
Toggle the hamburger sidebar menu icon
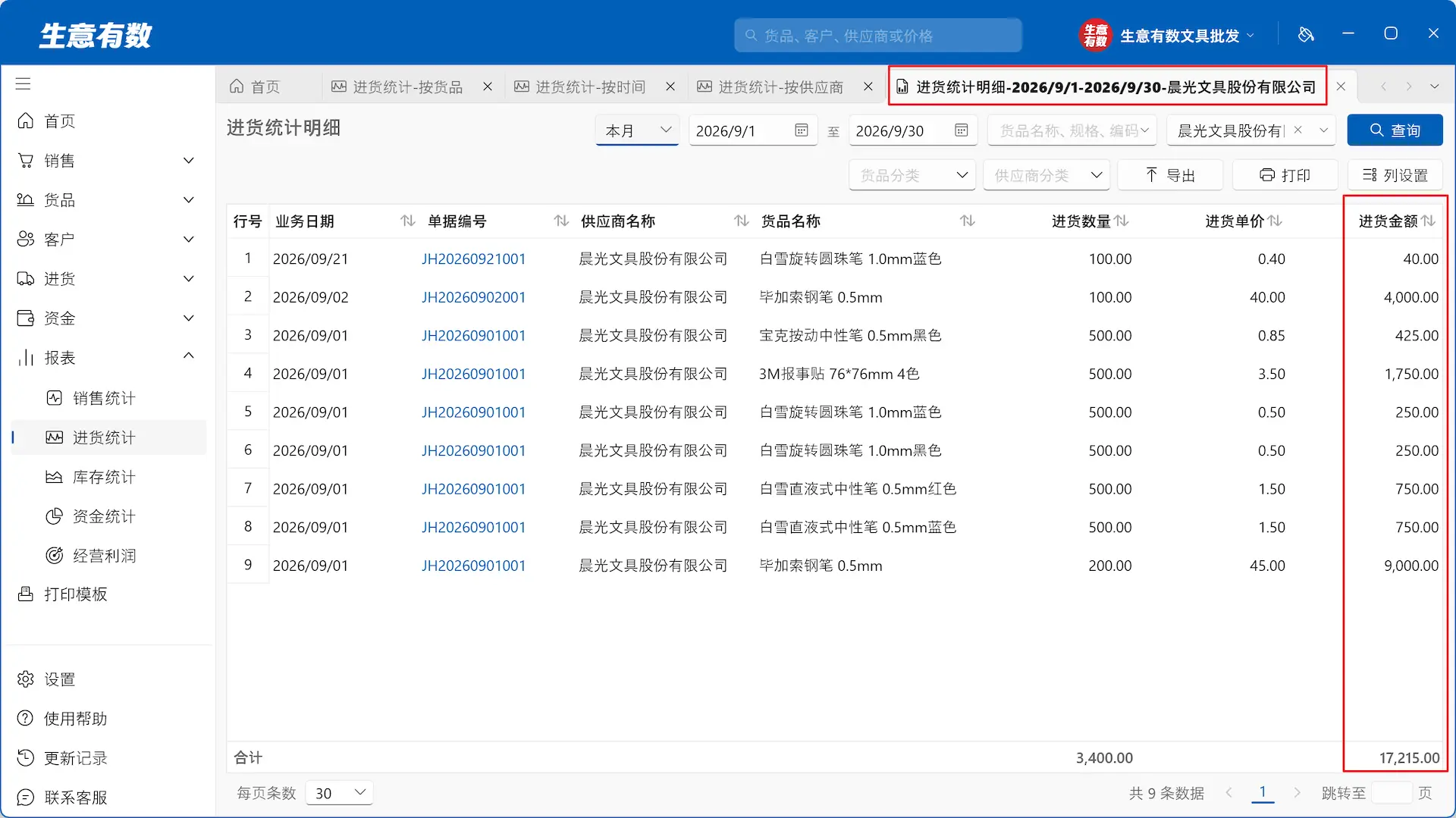24,83
